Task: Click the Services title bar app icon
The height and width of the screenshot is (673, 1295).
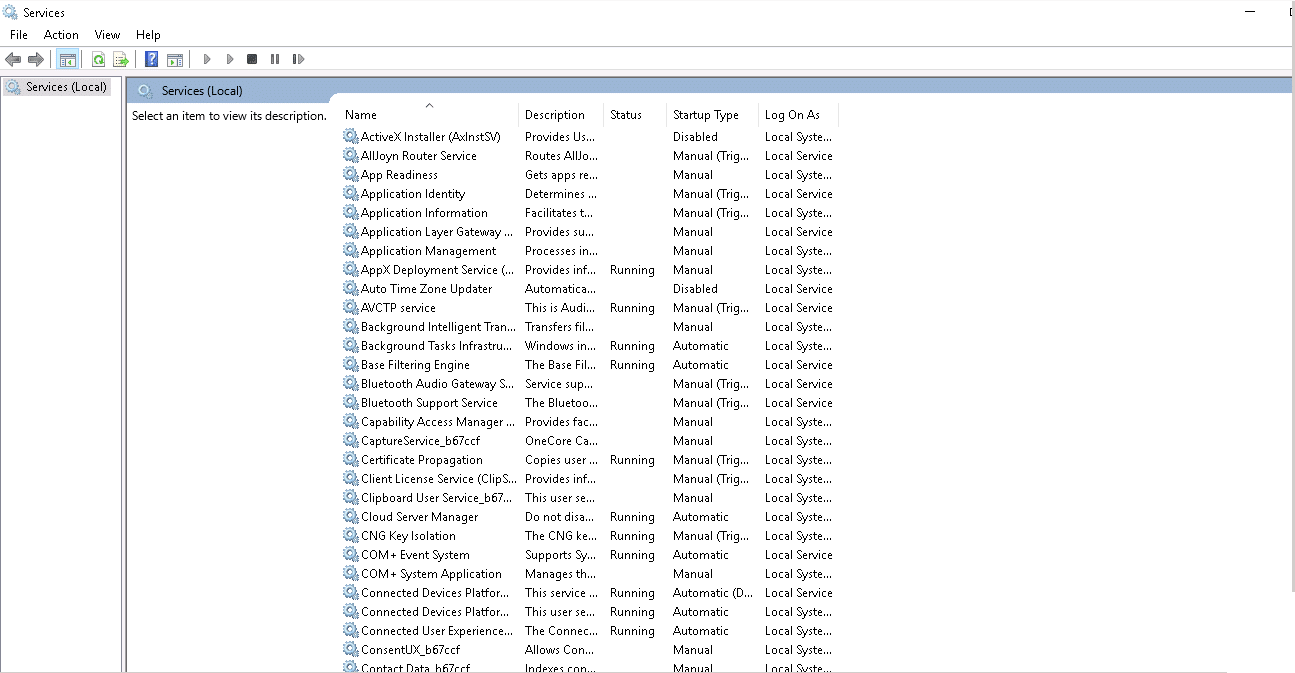Action: (10, 13)
